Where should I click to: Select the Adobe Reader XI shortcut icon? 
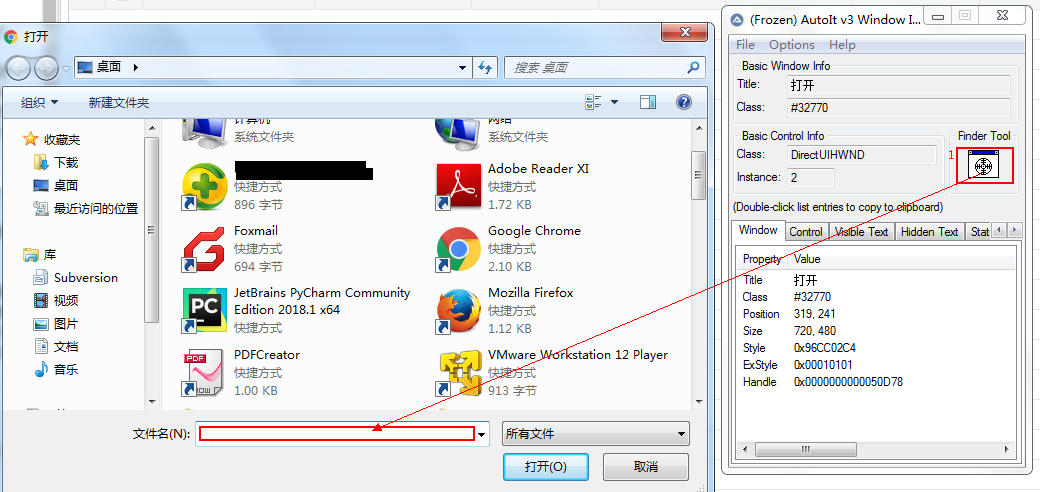459,186
